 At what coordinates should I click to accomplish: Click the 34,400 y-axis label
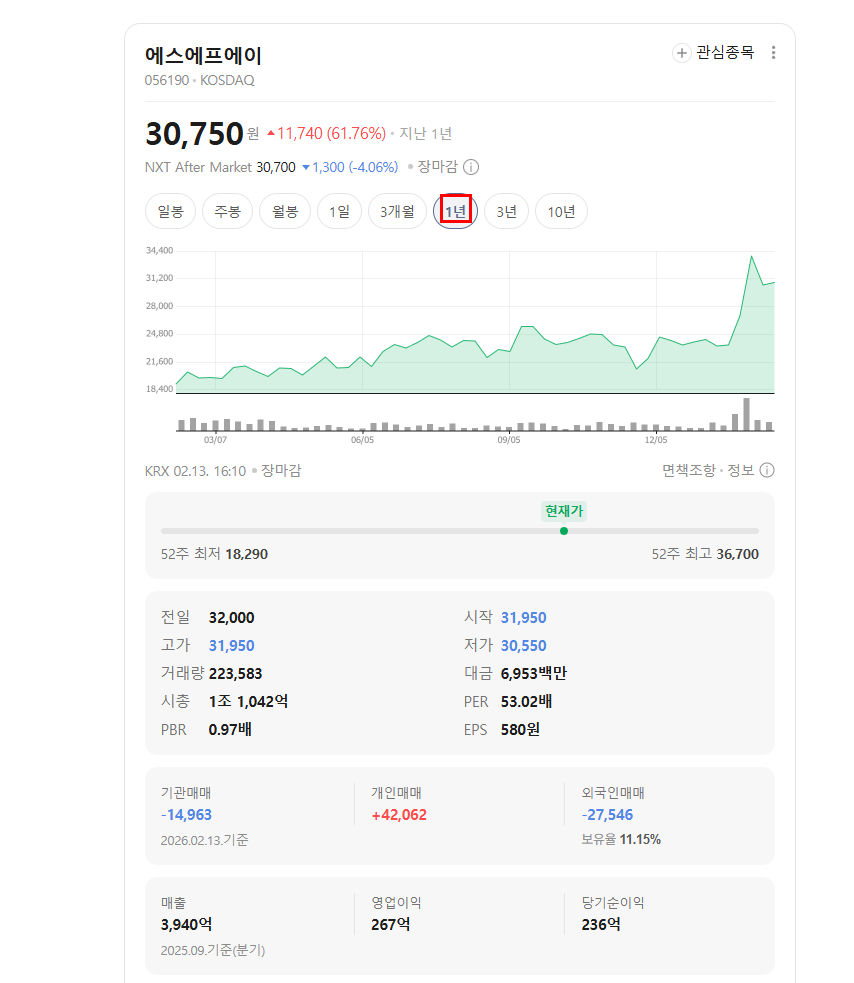pos(159,250)
